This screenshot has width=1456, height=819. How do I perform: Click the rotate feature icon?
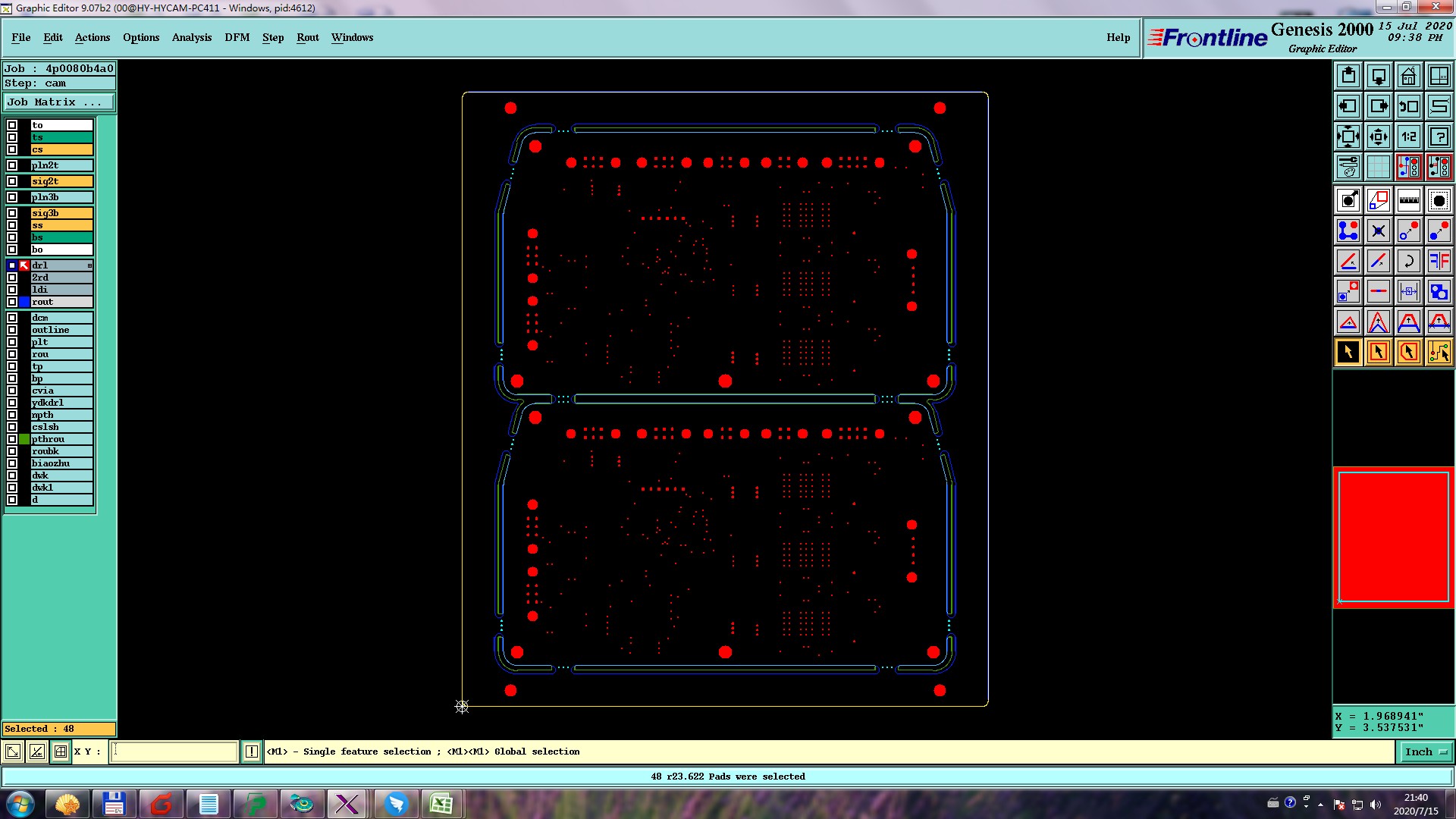pos(1408,261)
